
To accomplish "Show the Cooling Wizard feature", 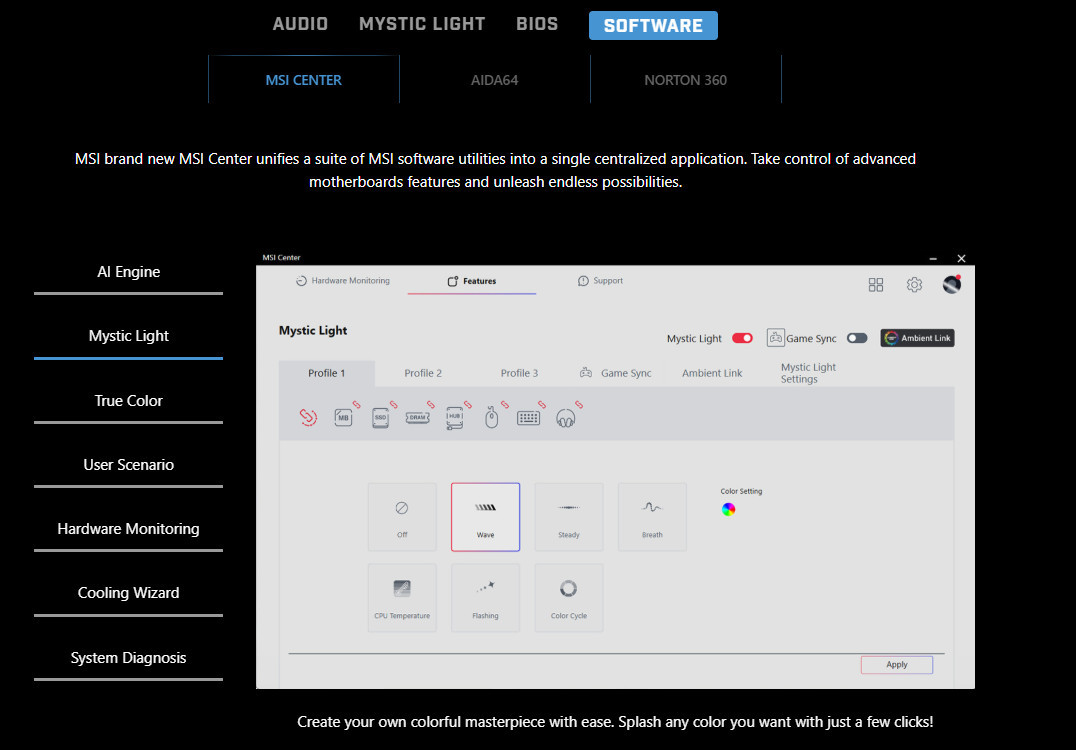I will click(x=128, y=593).
